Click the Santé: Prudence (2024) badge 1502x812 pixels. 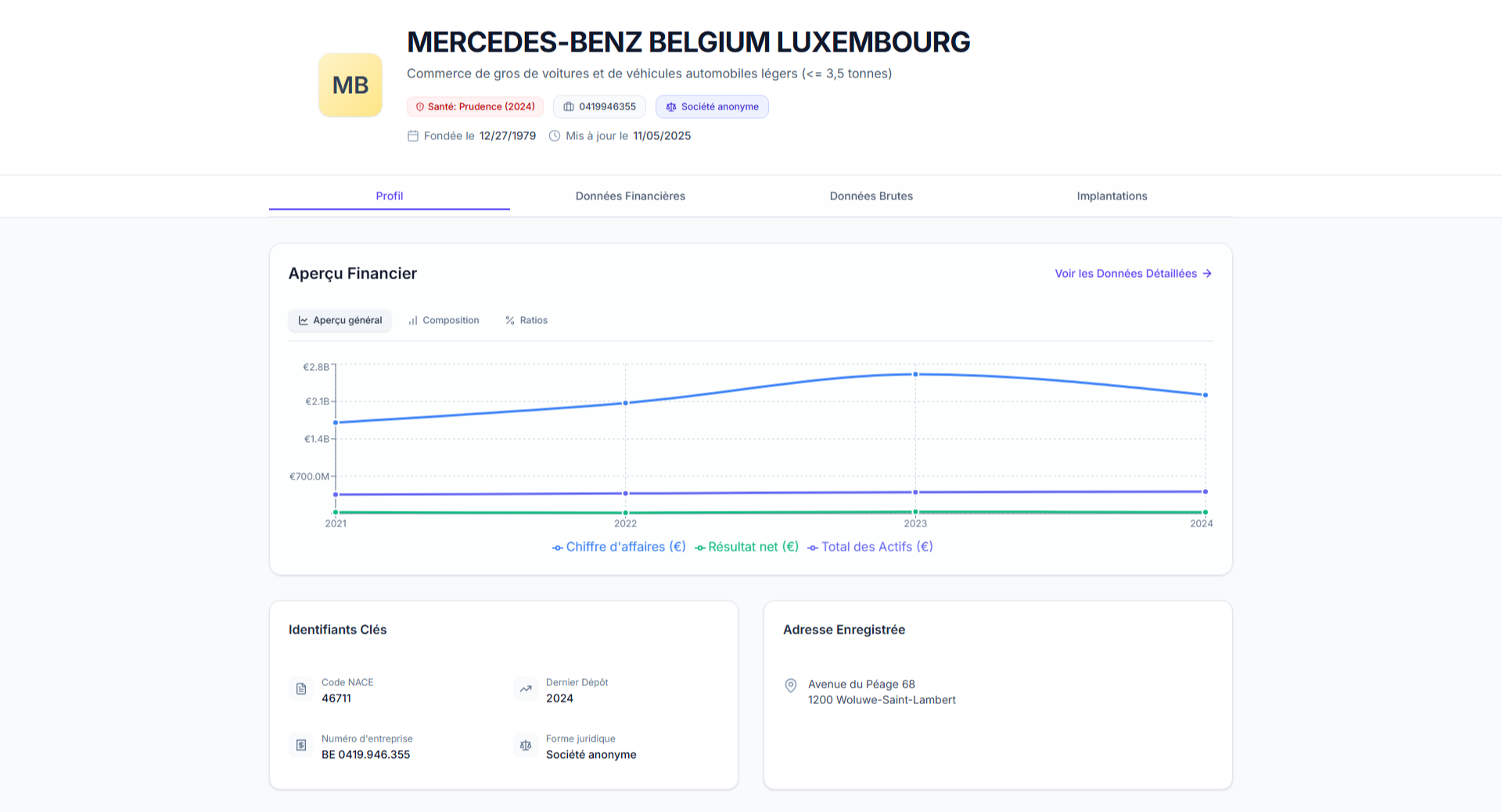click(475, 107)
